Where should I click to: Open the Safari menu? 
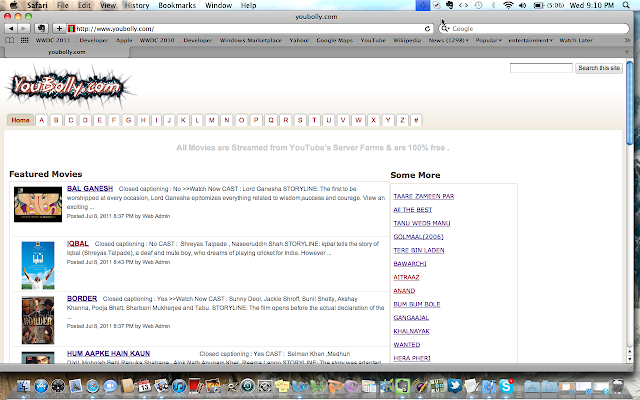37,5
